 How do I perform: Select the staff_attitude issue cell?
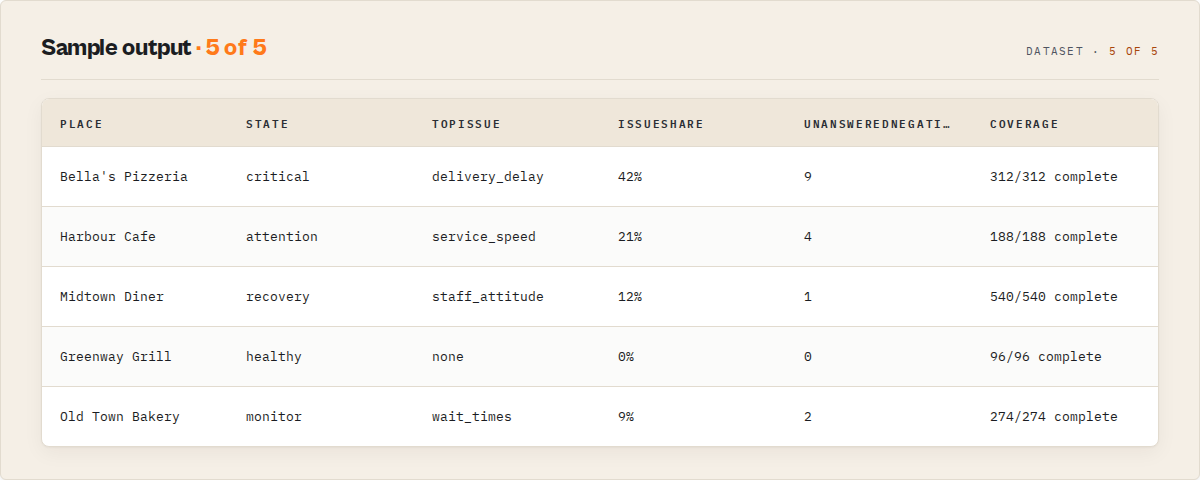488,297
